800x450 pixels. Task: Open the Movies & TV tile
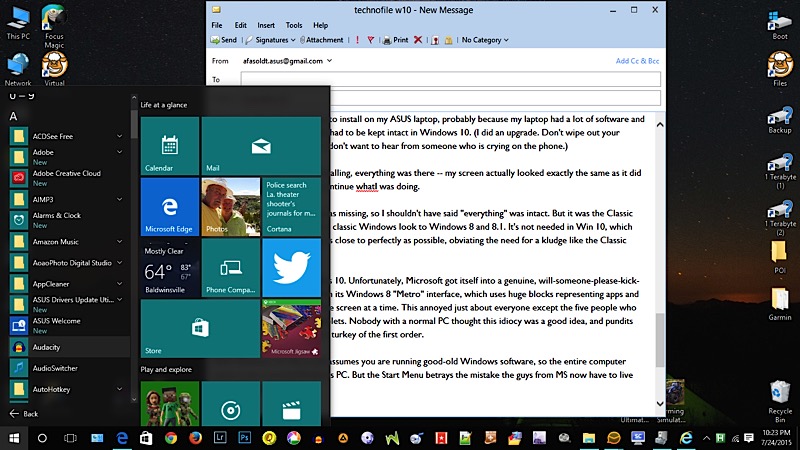[x=291, y=404]
